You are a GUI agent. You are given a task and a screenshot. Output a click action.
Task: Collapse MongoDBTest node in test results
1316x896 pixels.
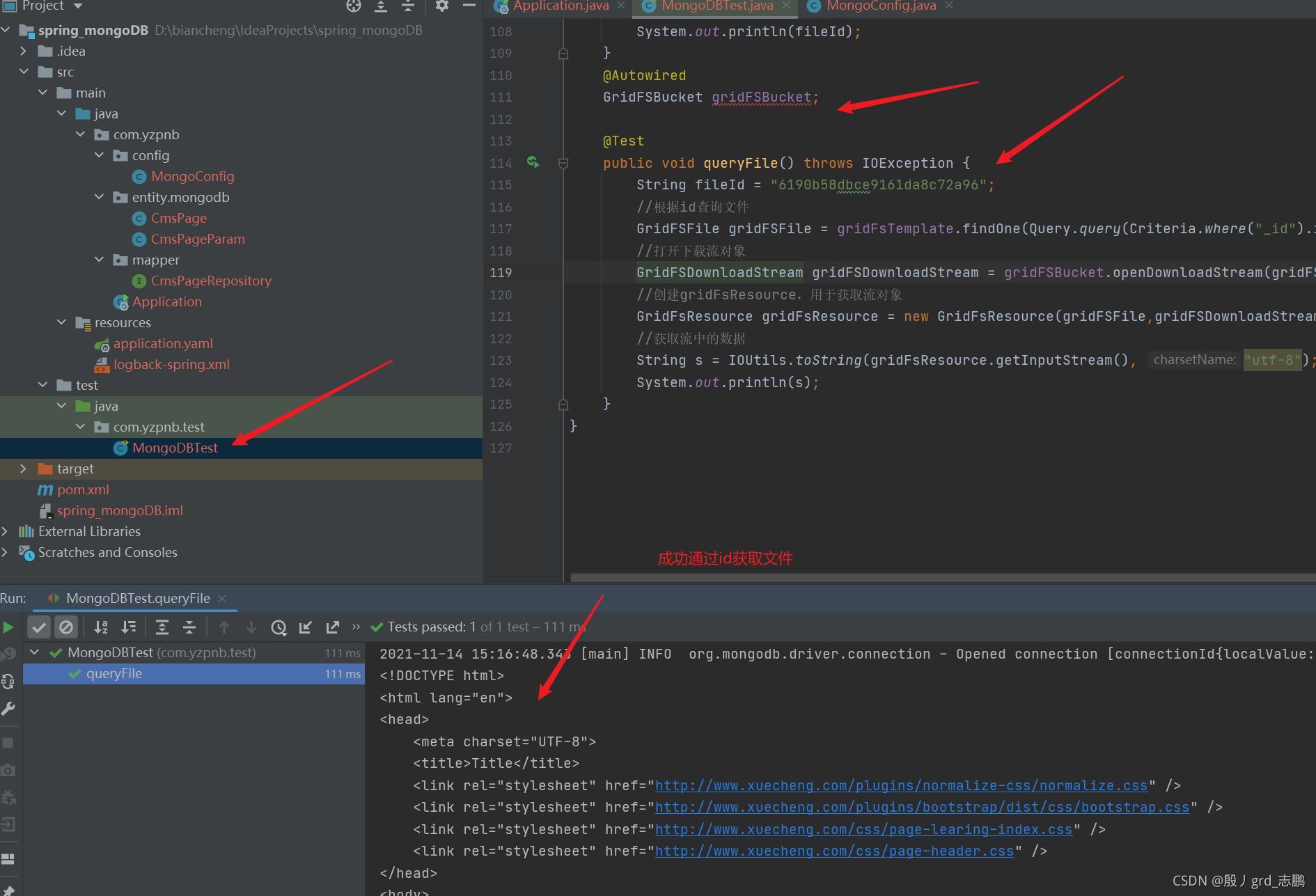(x=35, y=652)
